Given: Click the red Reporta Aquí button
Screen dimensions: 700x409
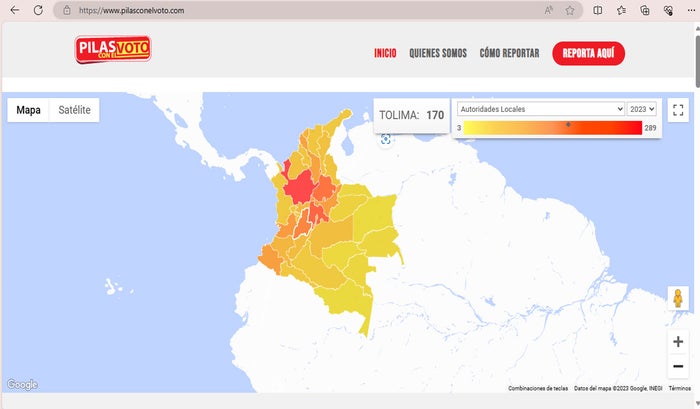Looking at the screenshot, I should [x=588, y=53].
